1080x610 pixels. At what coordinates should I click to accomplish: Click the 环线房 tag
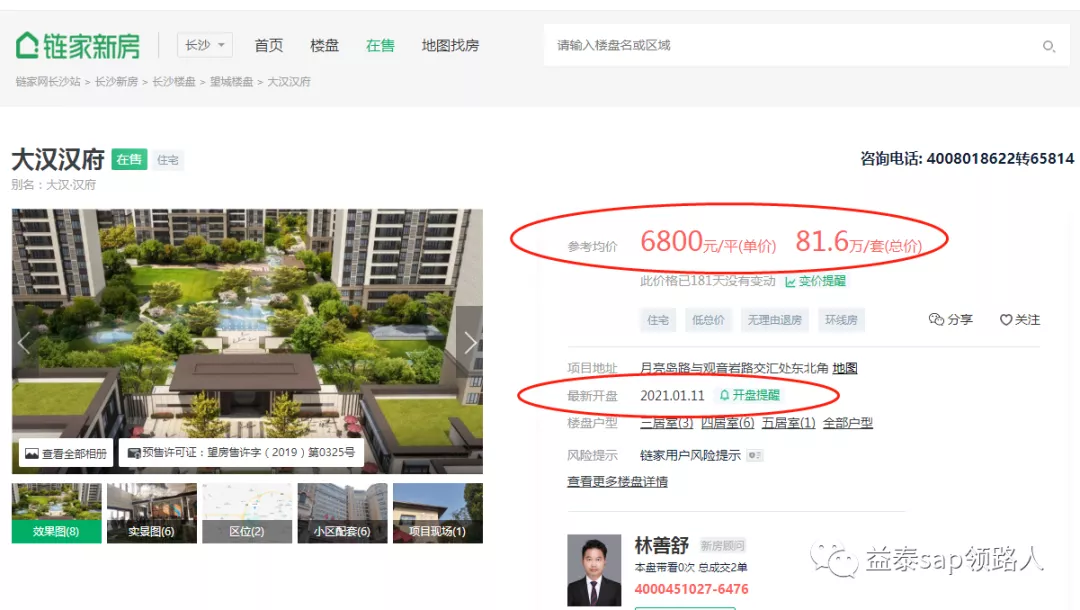[842, 320]
